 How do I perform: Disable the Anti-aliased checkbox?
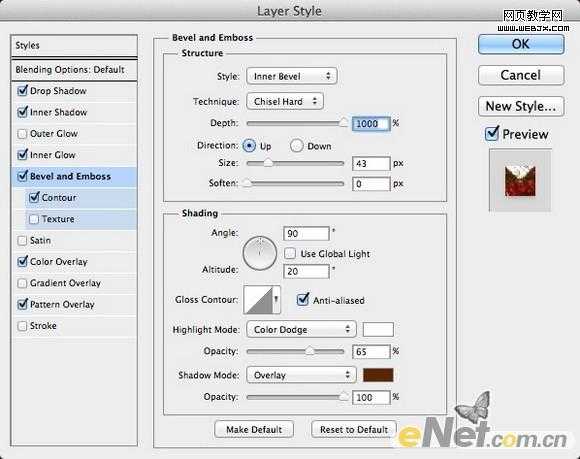[303, 300]
